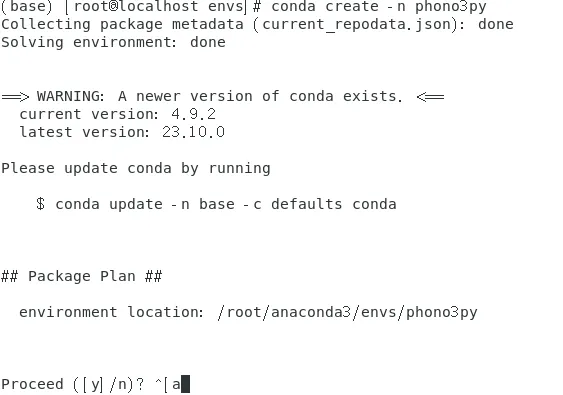Click the 'Please update conda by running' text

(x=136, y=168)
